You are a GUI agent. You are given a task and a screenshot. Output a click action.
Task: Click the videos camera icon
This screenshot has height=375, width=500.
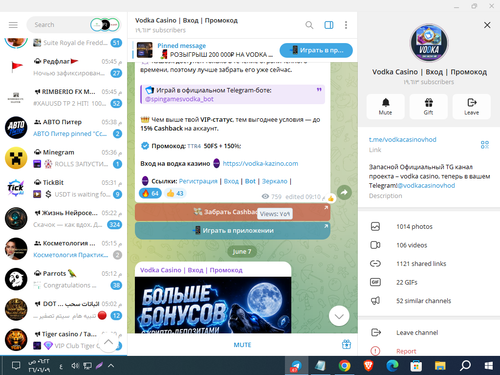click(x=375, y=245)
